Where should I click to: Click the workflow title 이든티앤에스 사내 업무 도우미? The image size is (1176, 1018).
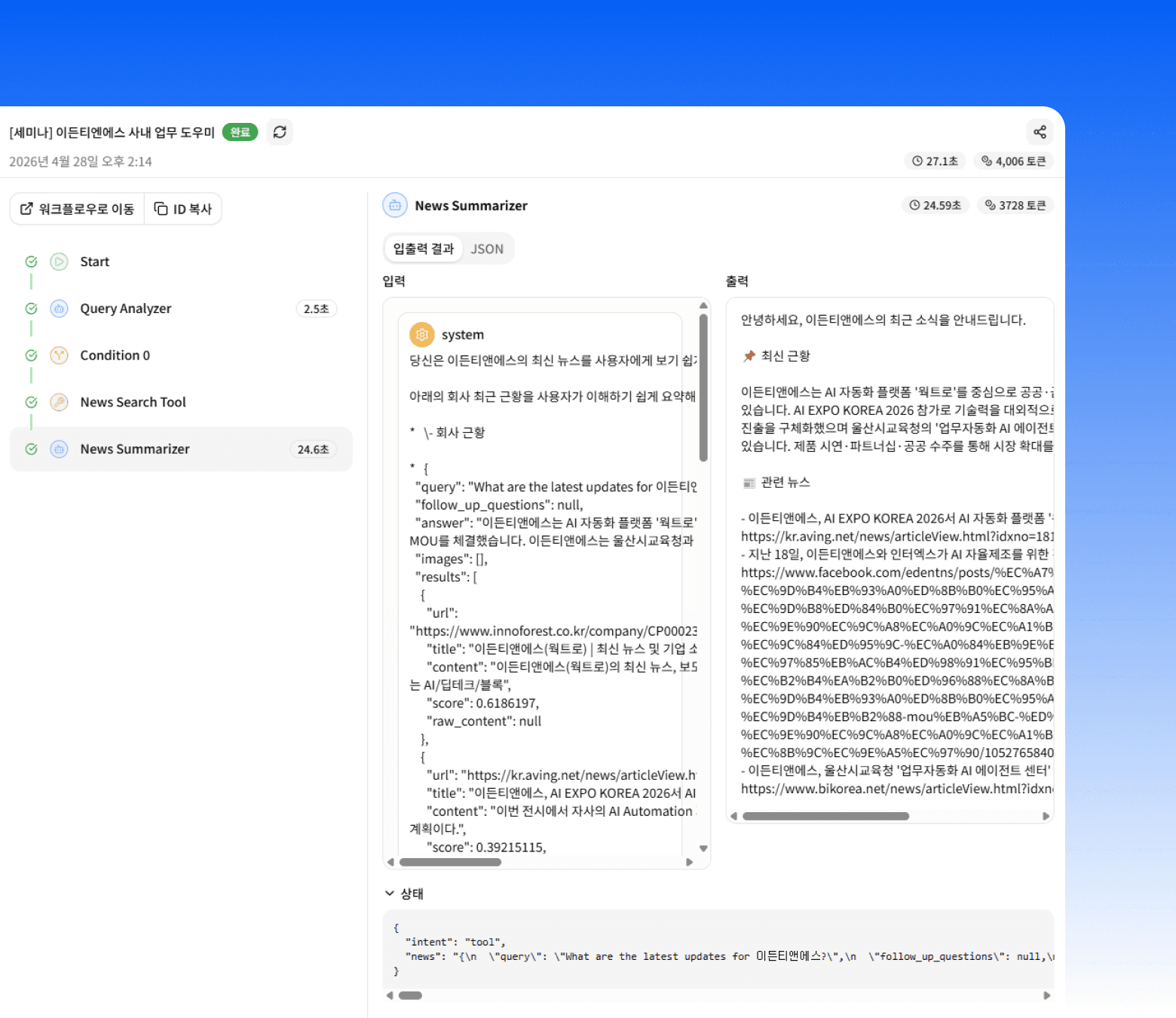pos(112,133)
